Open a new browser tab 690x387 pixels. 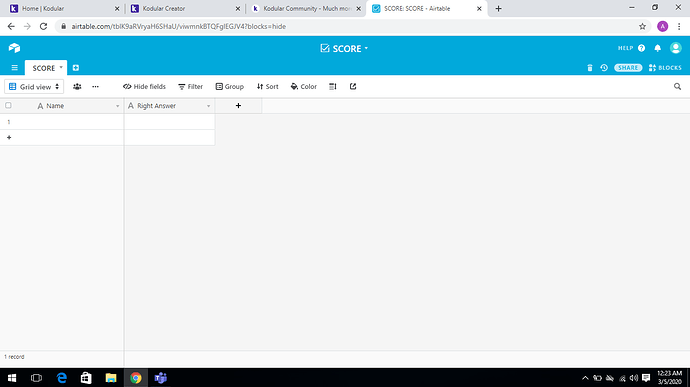[498, 8]
